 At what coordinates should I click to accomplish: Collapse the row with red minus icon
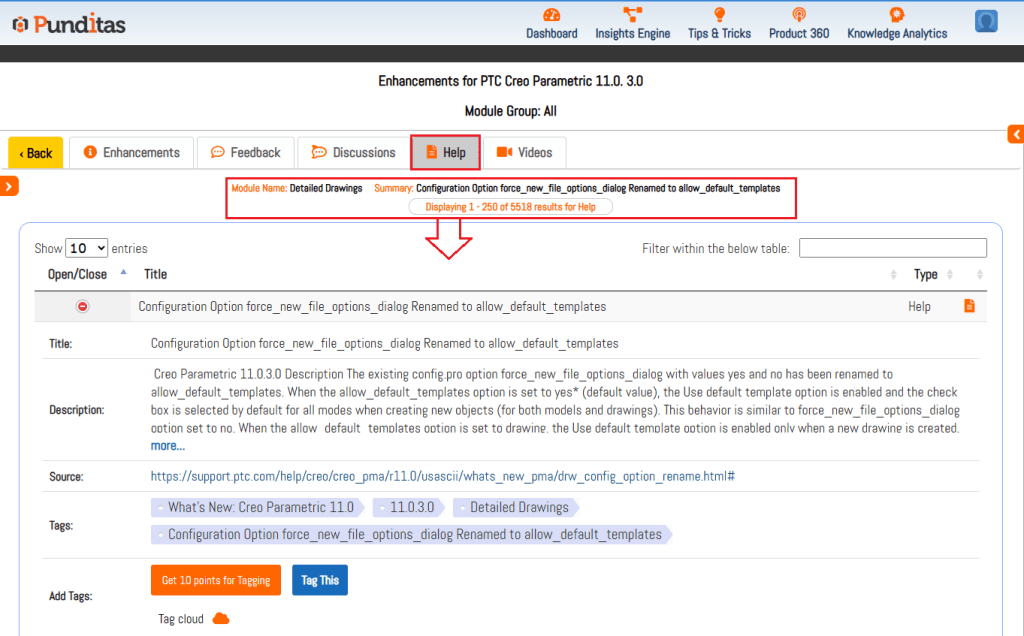(83, 306)
